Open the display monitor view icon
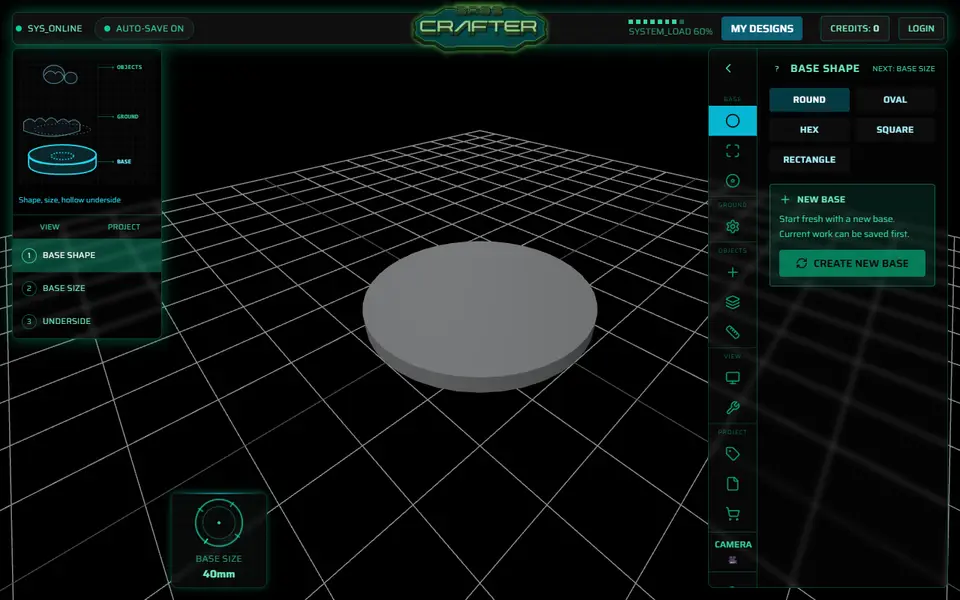 point(732,378)
